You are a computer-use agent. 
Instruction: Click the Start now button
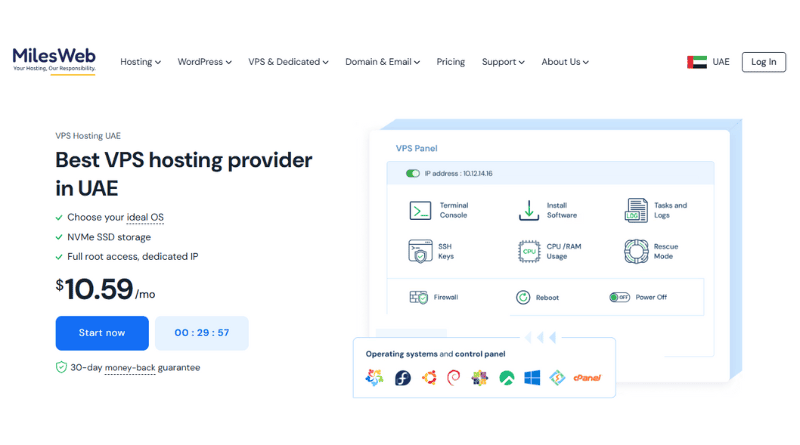pos(102,333)
